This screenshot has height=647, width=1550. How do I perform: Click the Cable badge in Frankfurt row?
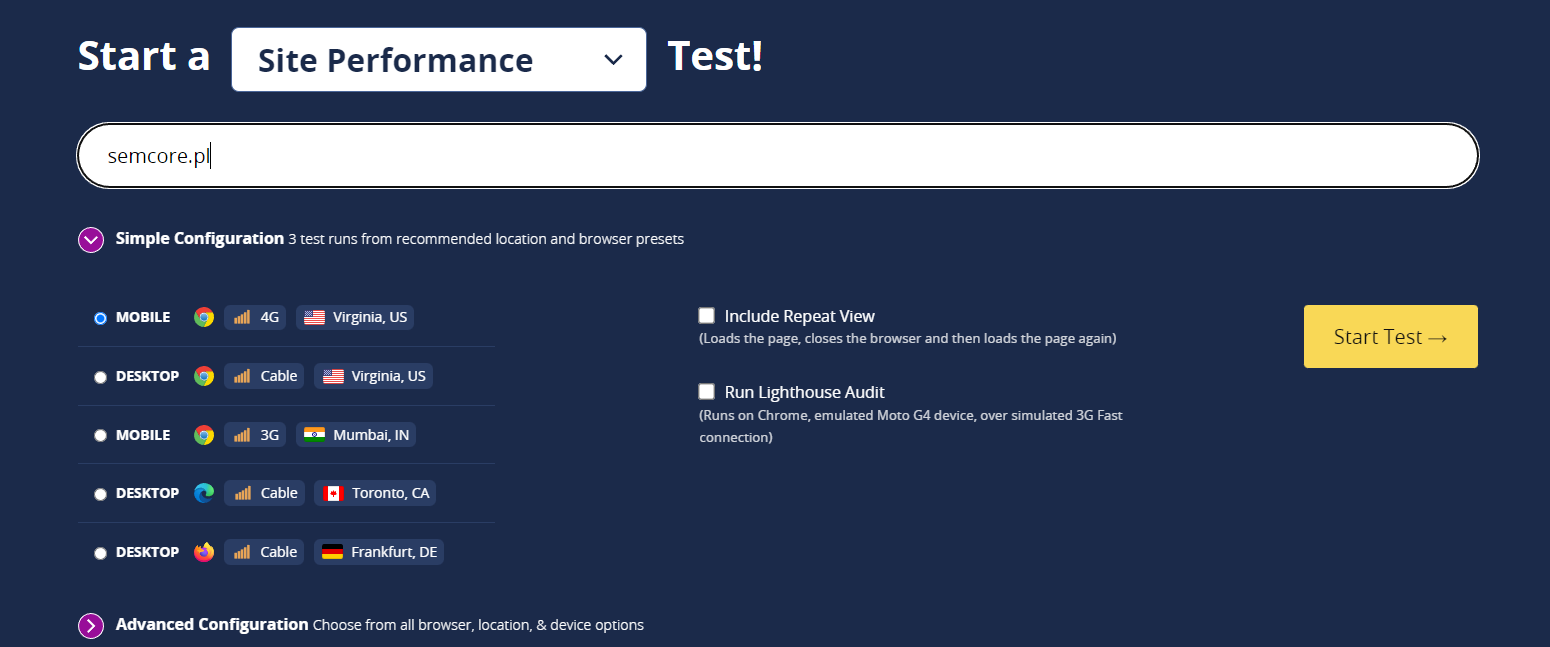[x=264, y=552]
